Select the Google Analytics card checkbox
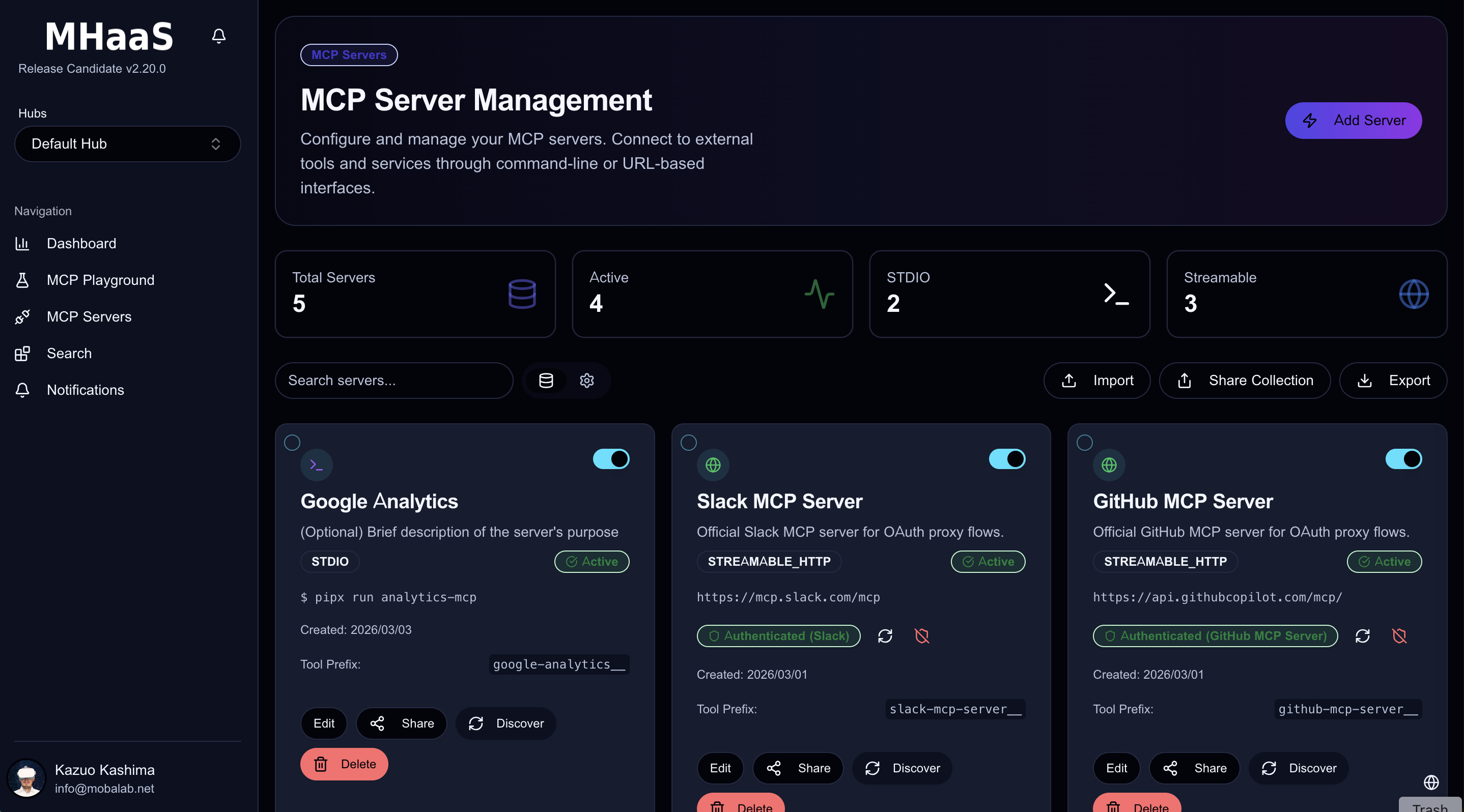 coord(292,442)
